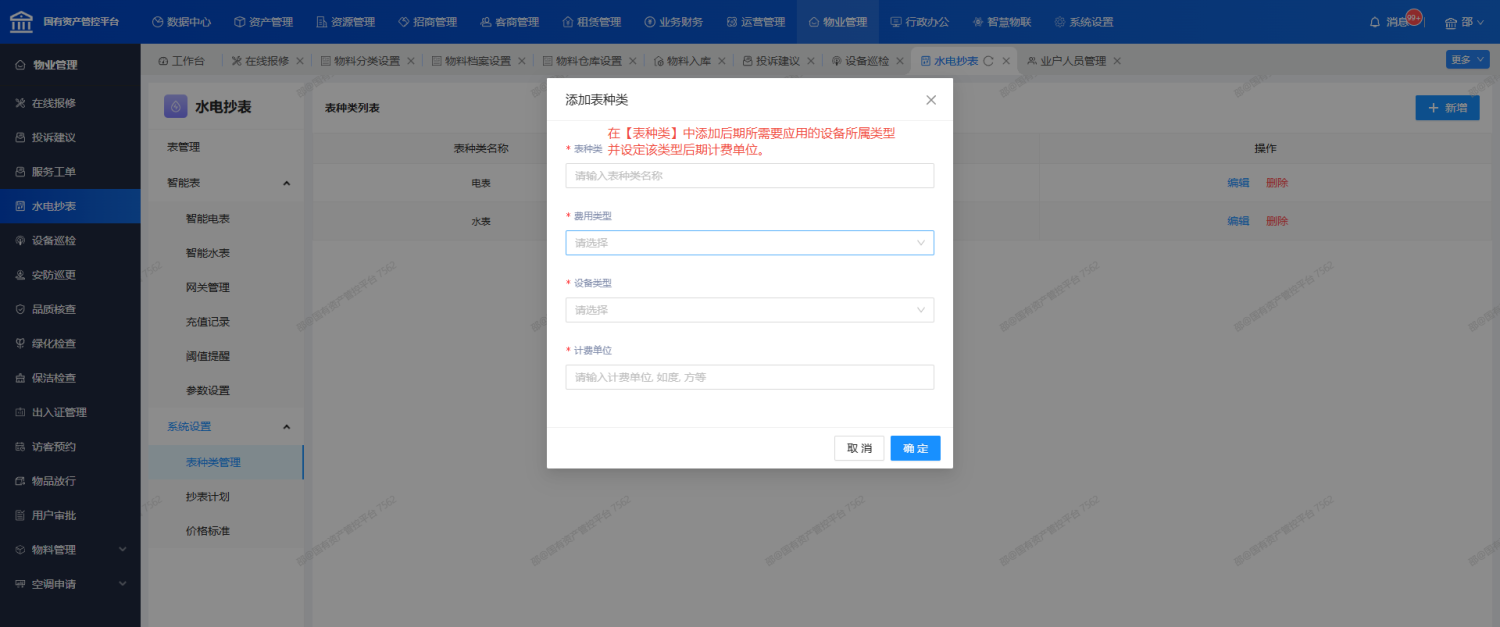Open 智慧物联 in top navigation
Viewport: 1500px width, 627px height.
tap(1001, 22)
